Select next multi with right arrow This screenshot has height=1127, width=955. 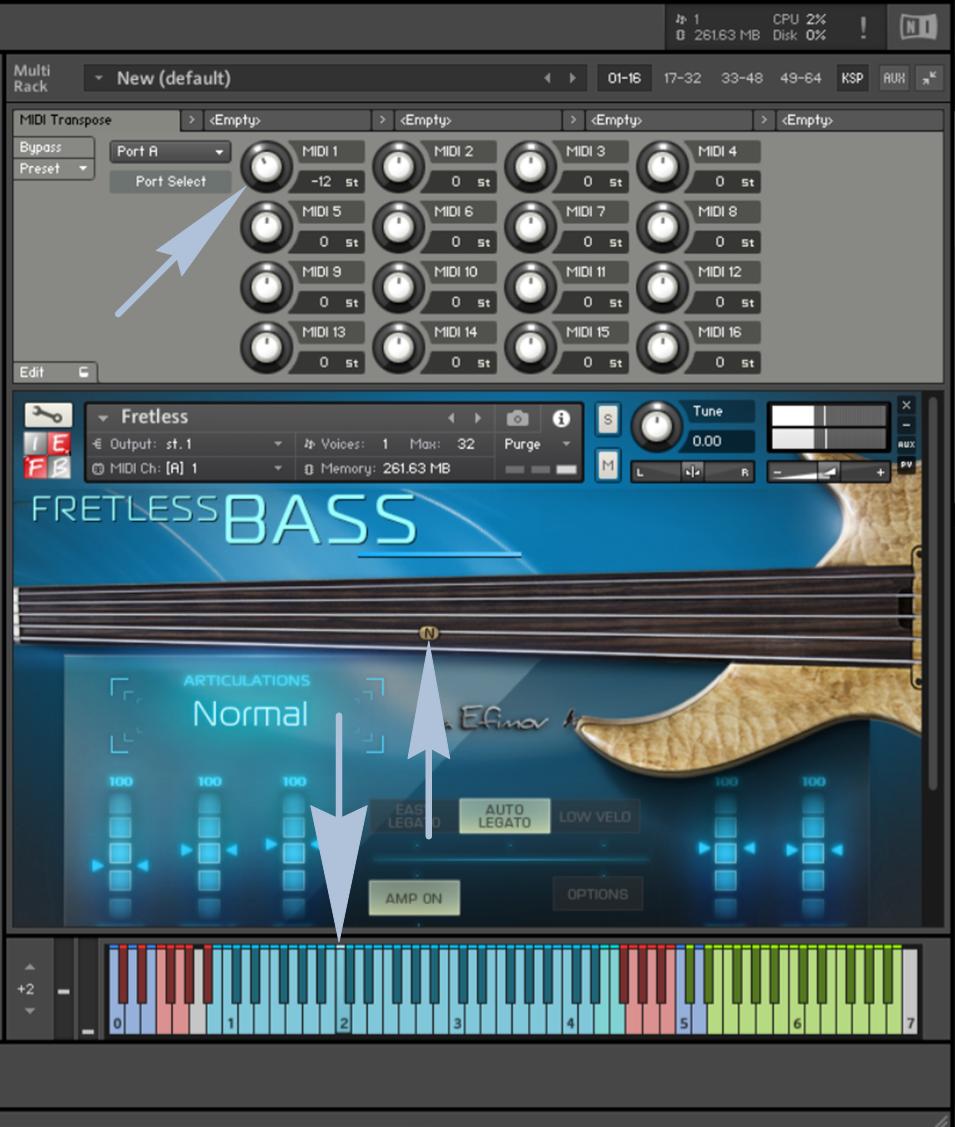pyautogui.click(x=573, y=78)
